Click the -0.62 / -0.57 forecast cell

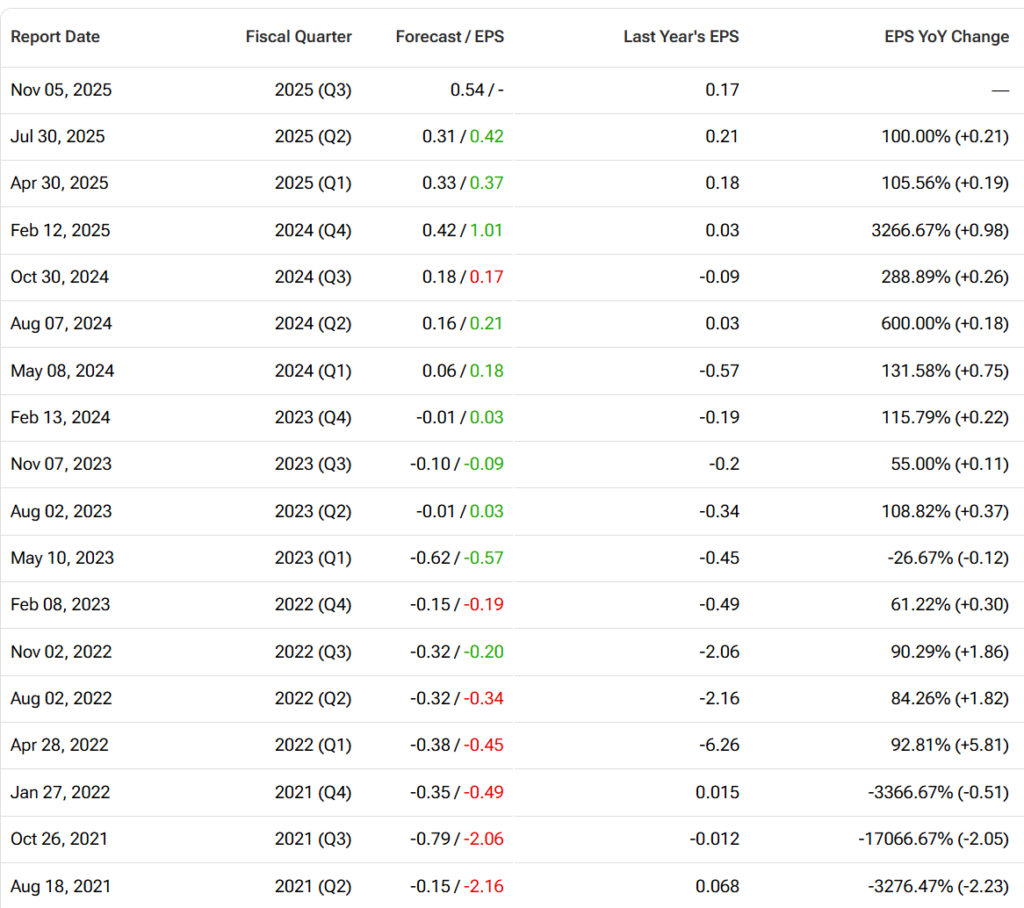pyautogui.click(x=459, y=558)
